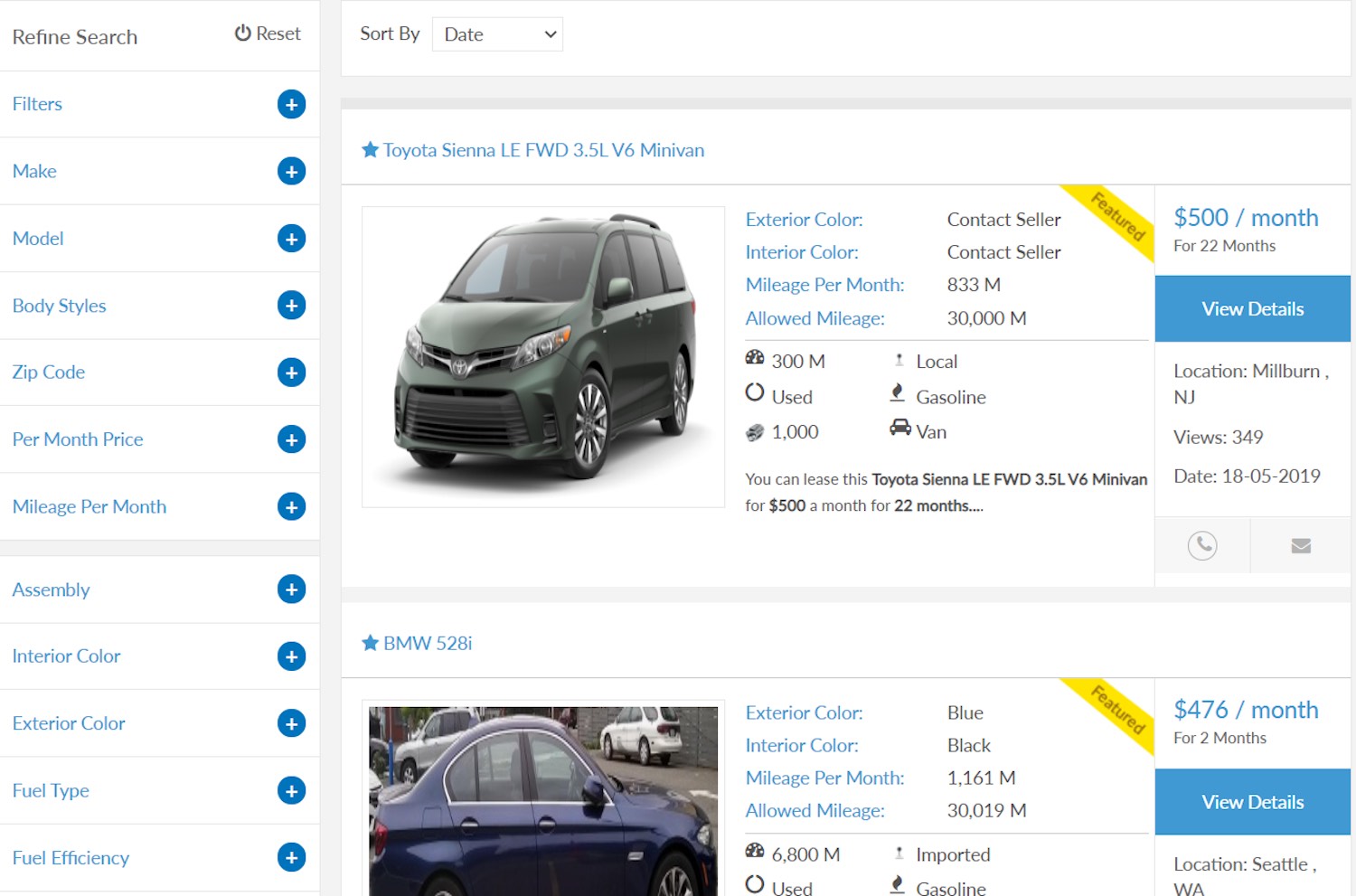Image resolution: width=1356 pixels, height=896 pixels.
Task: Click the Model filter label
Action: tap(38, 239)
